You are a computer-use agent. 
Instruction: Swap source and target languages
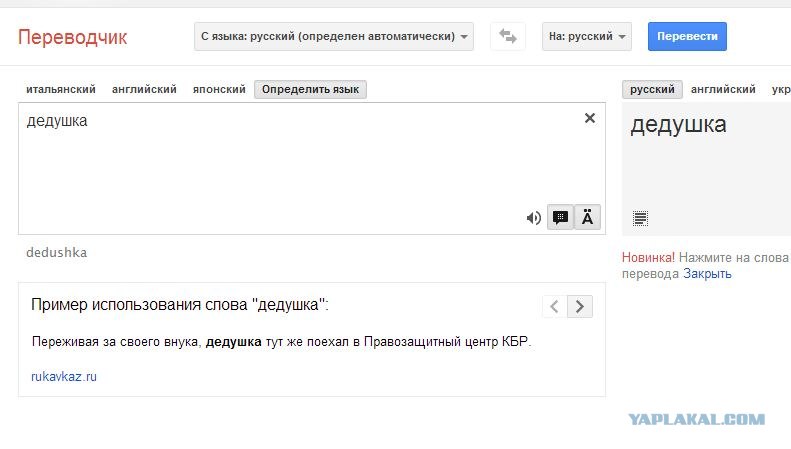point(508,37)
